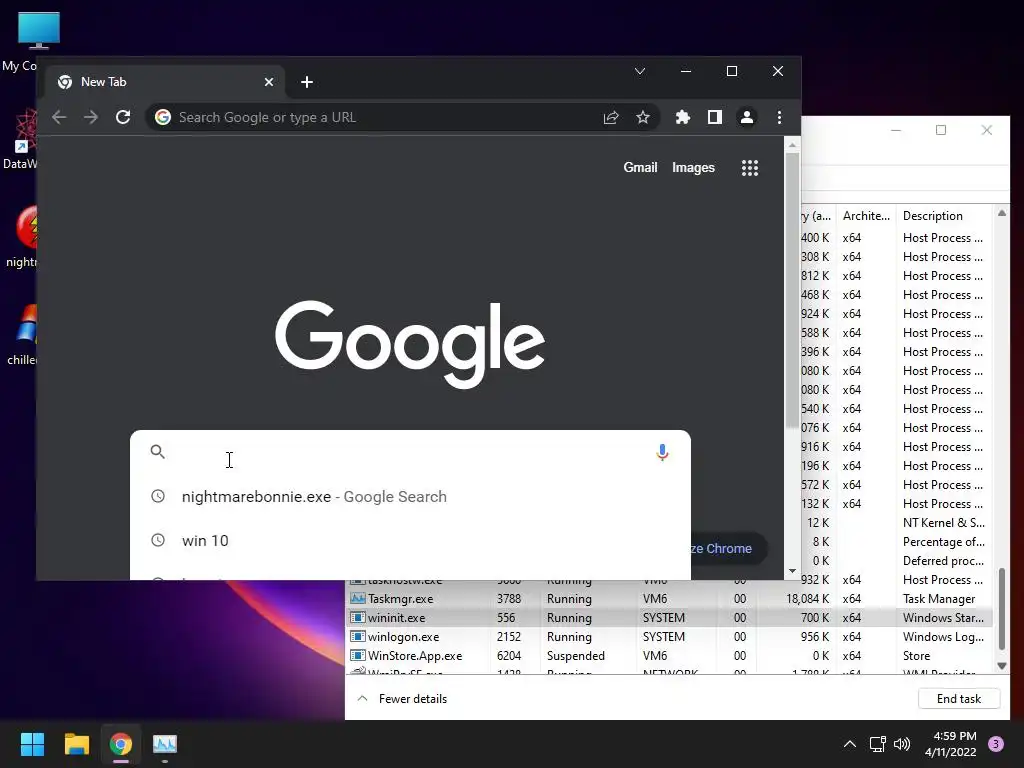Choose nightmarebonnie.exe search suggestion
The height and width of the screenshot is (768, 1024).
tap(410, 497)
